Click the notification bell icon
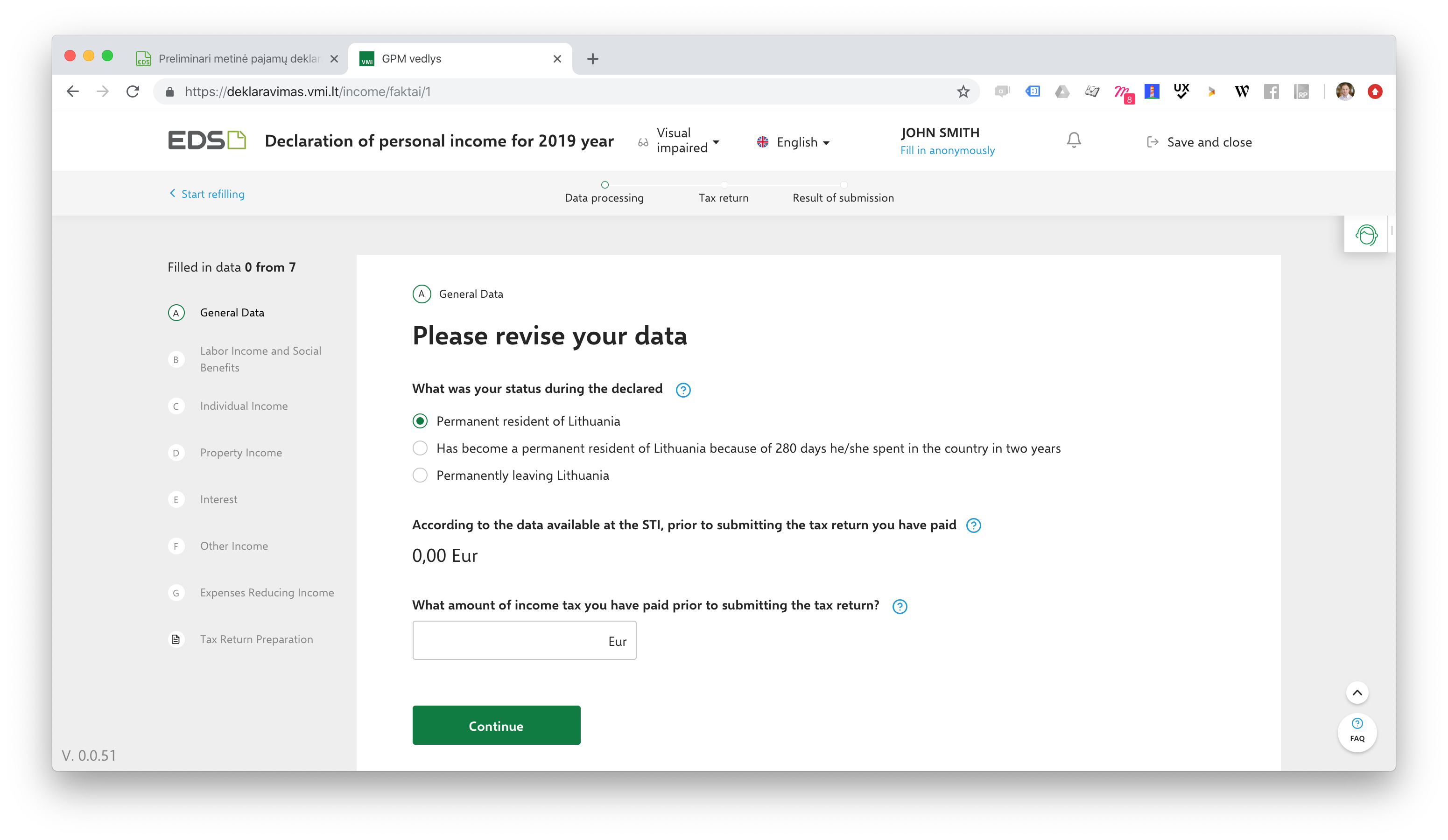 [1073, 140]
